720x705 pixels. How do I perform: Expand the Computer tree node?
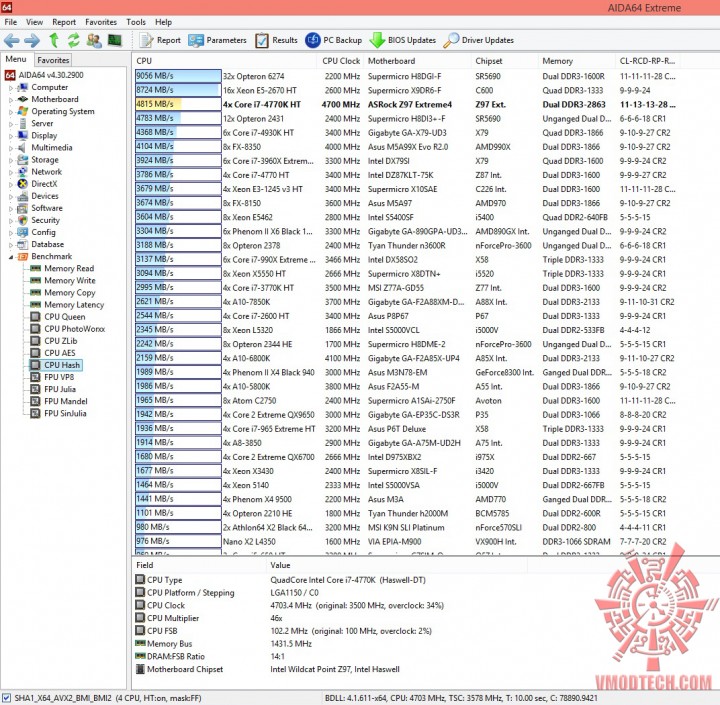coord(11,88)
